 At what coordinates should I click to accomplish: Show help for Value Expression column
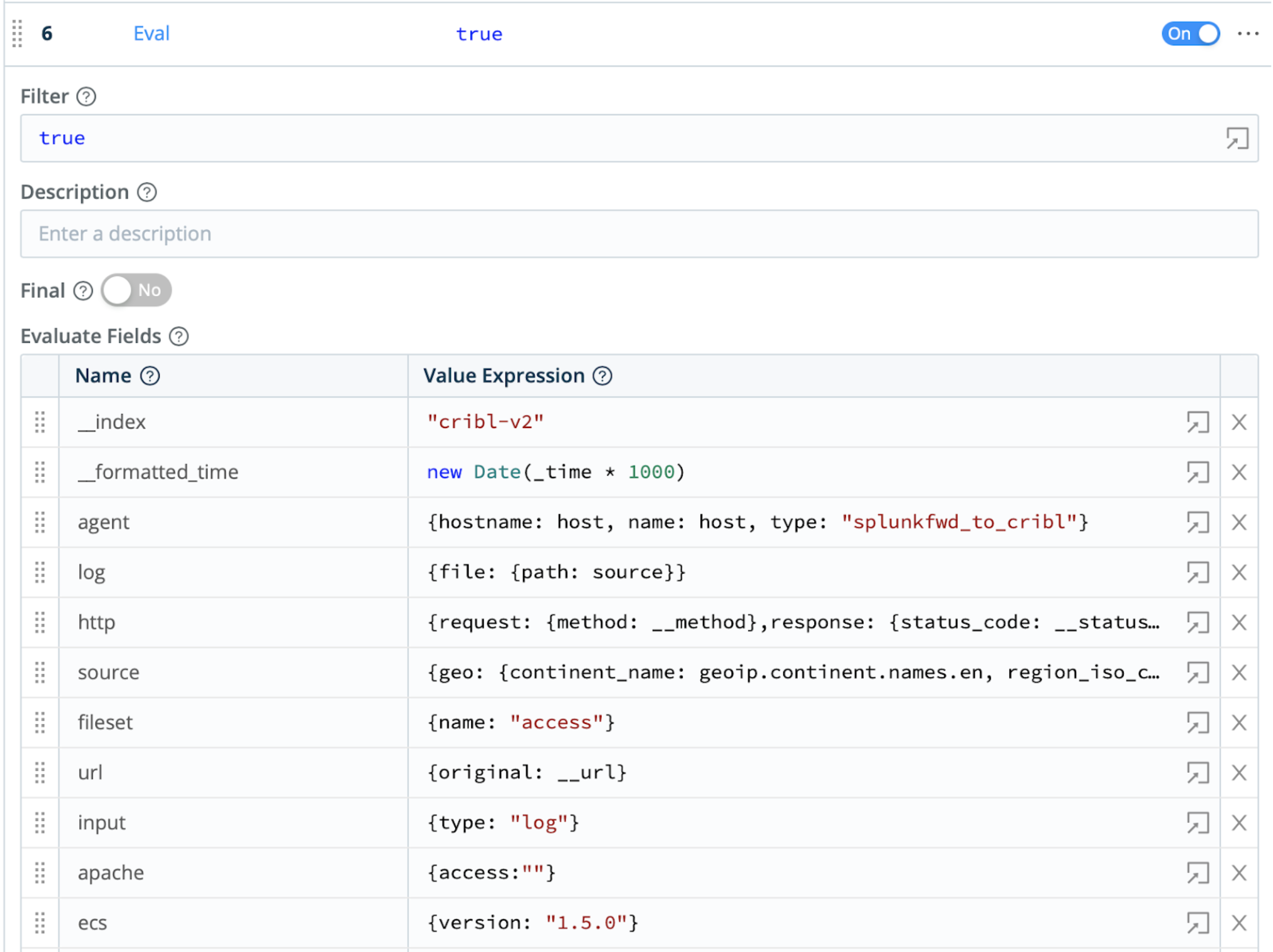coord(602,376)
